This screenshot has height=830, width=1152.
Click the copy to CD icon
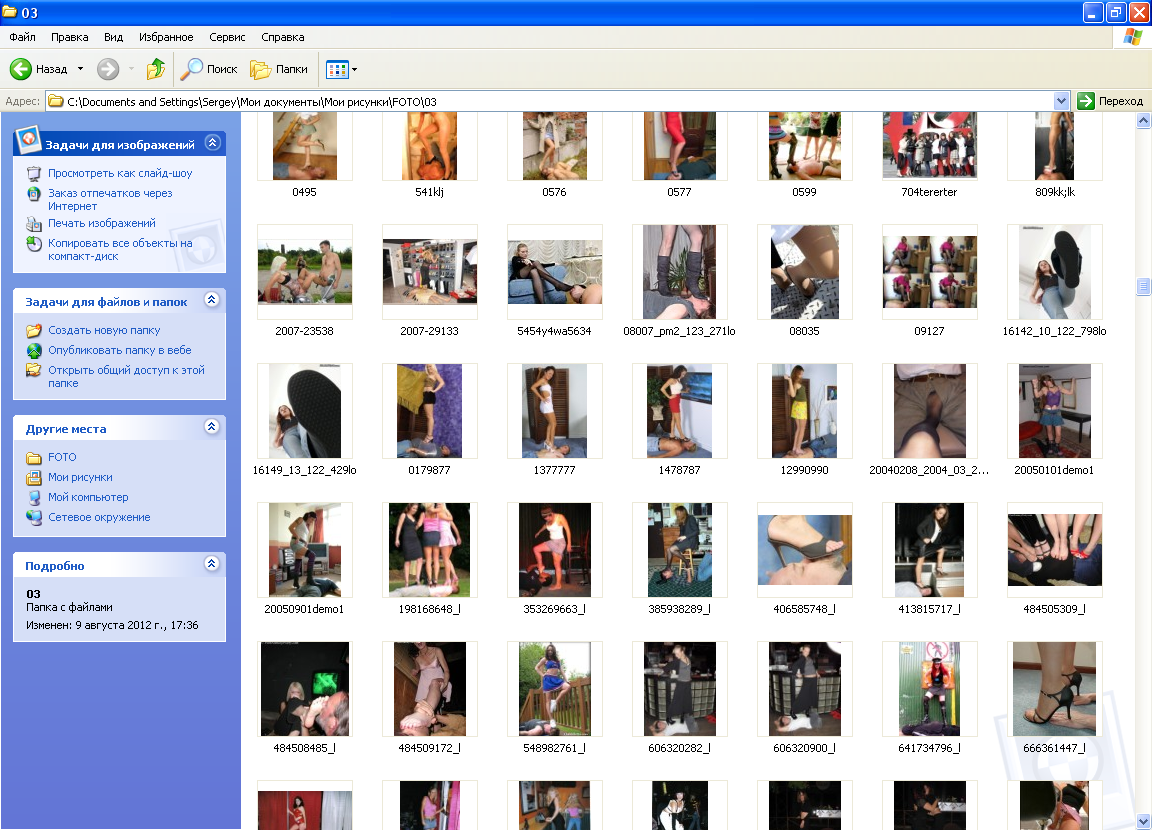[x=34, y=244]
